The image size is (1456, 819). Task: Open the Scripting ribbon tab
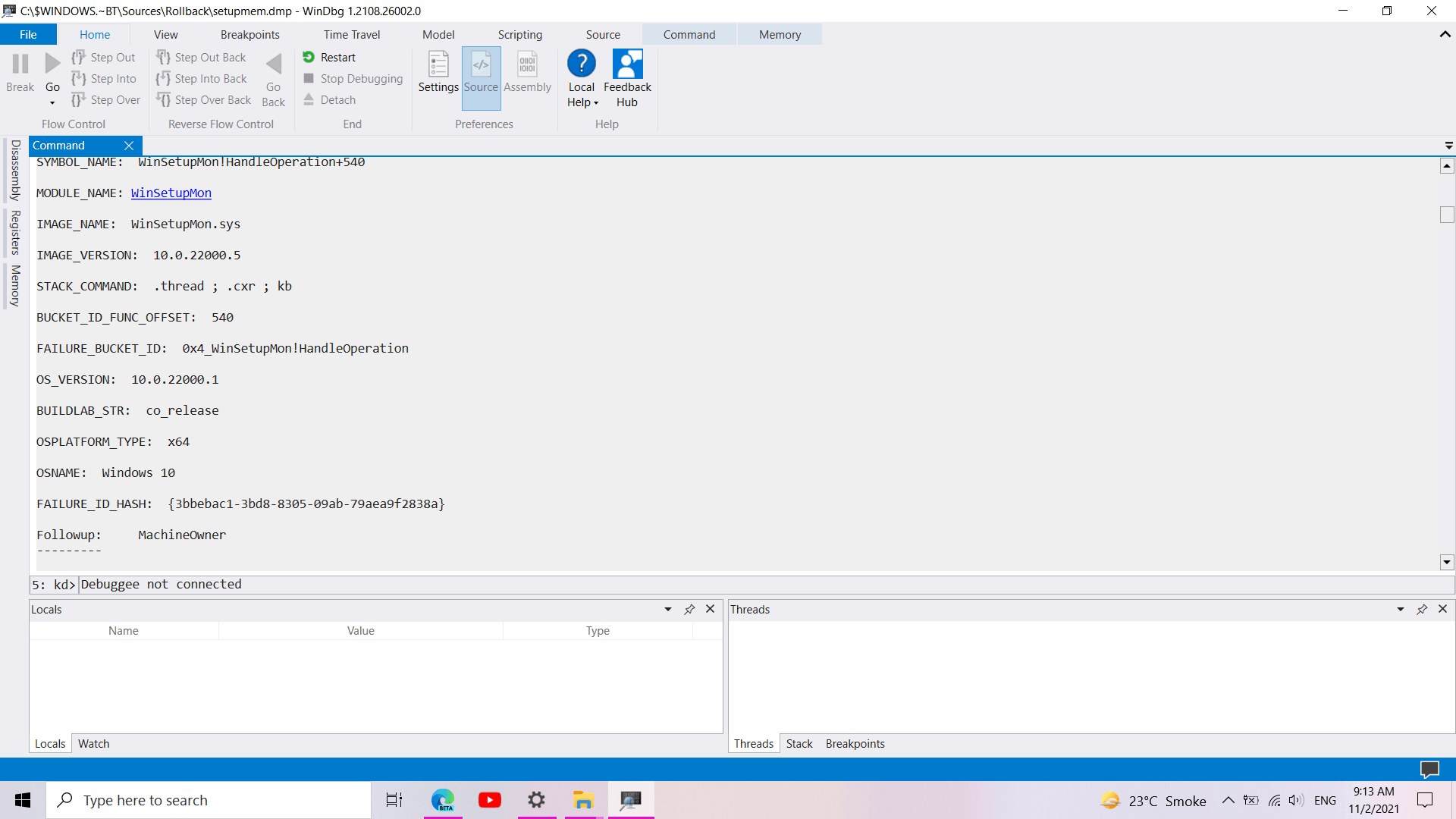tap(520, 35)
